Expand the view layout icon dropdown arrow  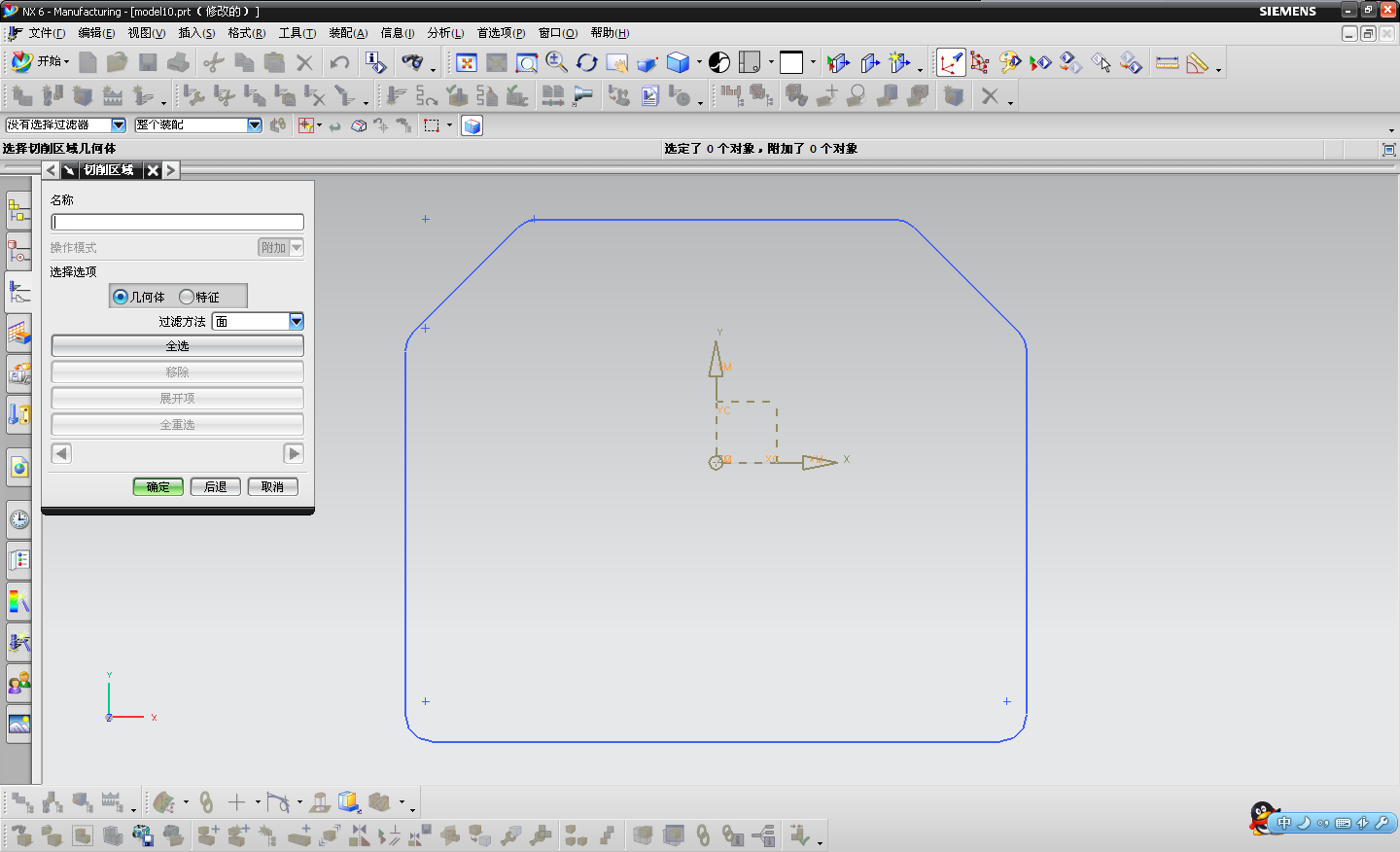point(771,63)
